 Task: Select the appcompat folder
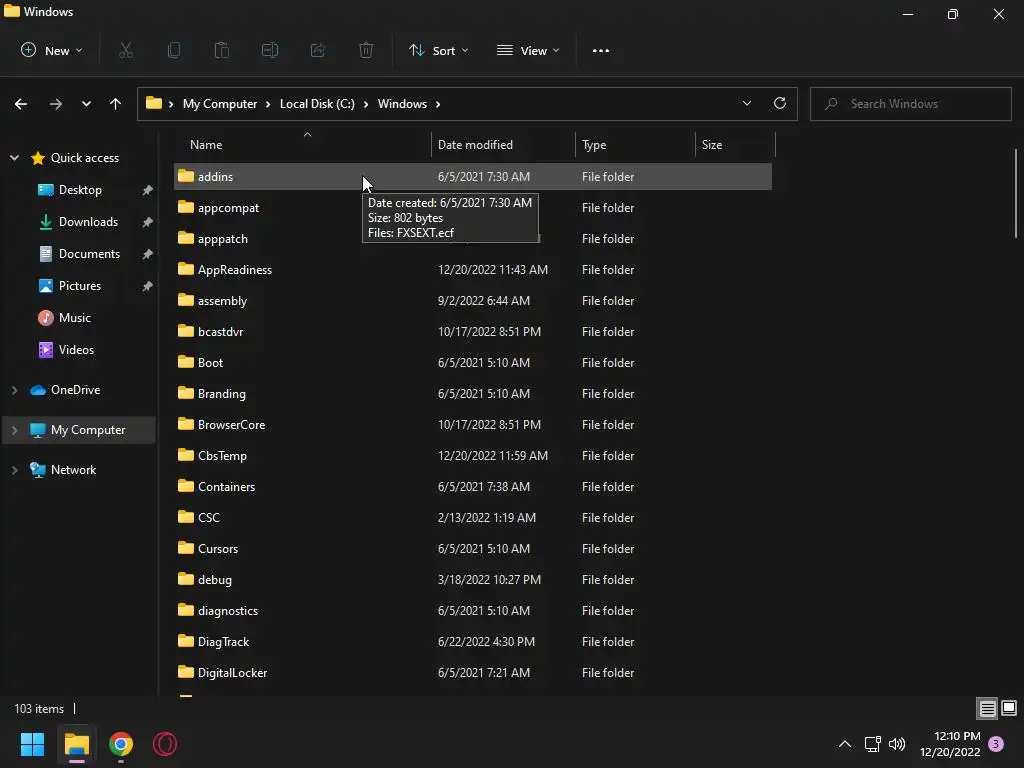coord(473,208)
